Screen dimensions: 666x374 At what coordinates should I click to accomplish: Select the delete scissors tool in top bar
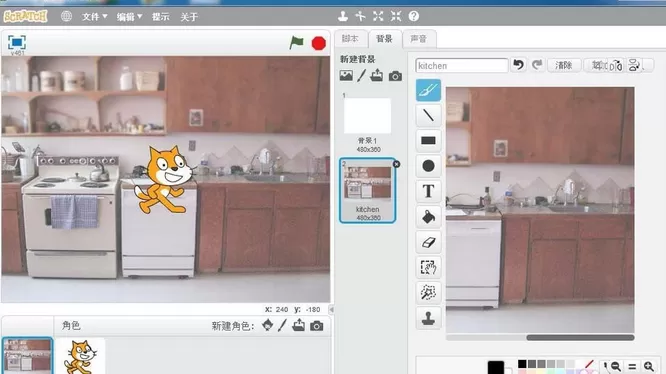coord(361,16)
